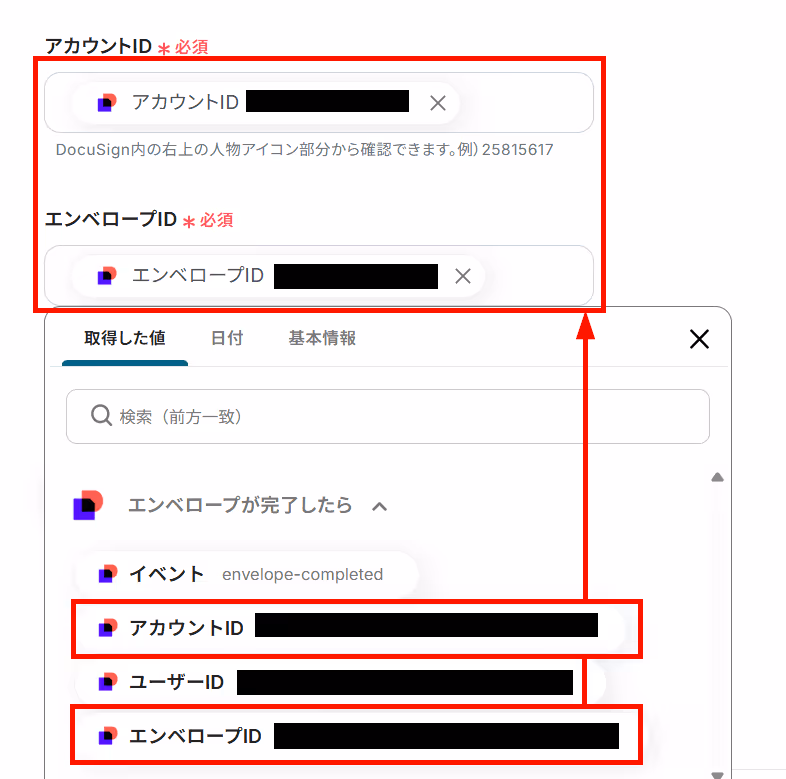Screen dimensions: 786x779
Task: Click the DocuSign icon in the エンベロープID field chip
Action: (107, 276)
